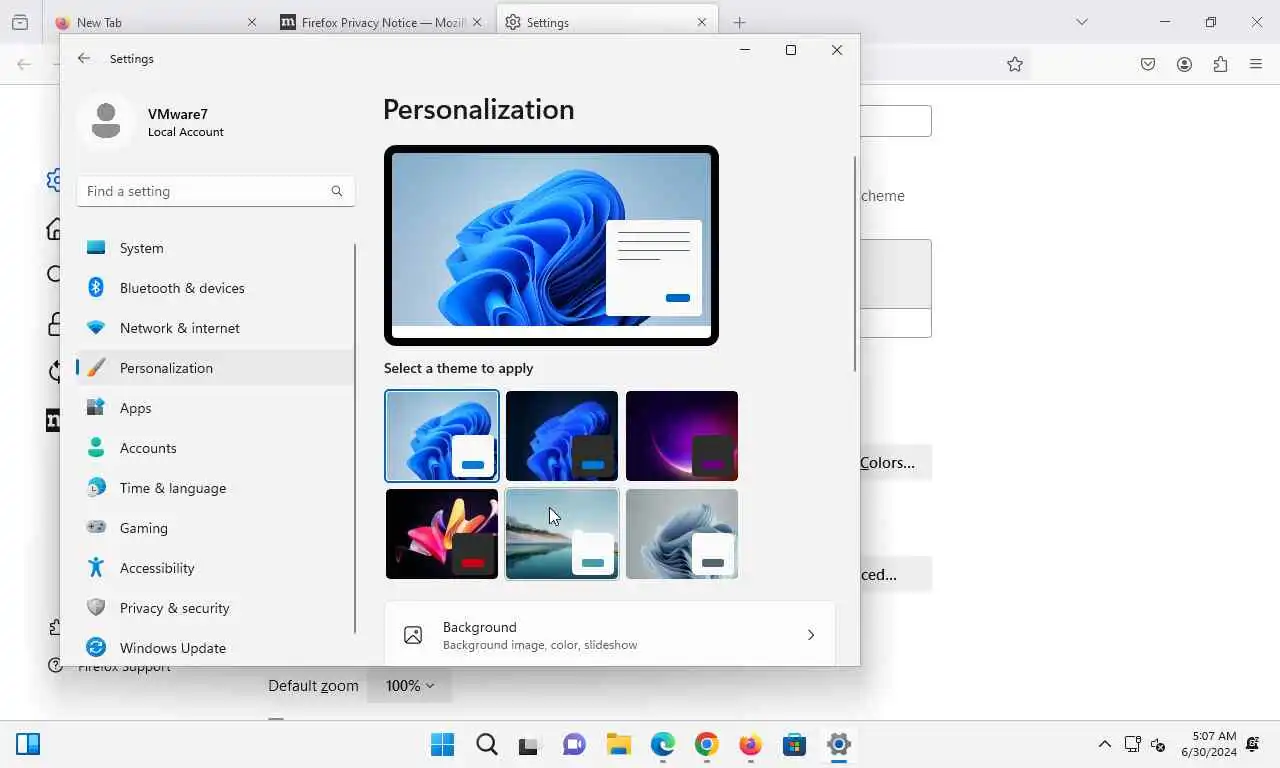Apply the Windows dark bloom theme
Image resolution: width=1280 pixels, height=768 pixels.
[x=562, y=436]
